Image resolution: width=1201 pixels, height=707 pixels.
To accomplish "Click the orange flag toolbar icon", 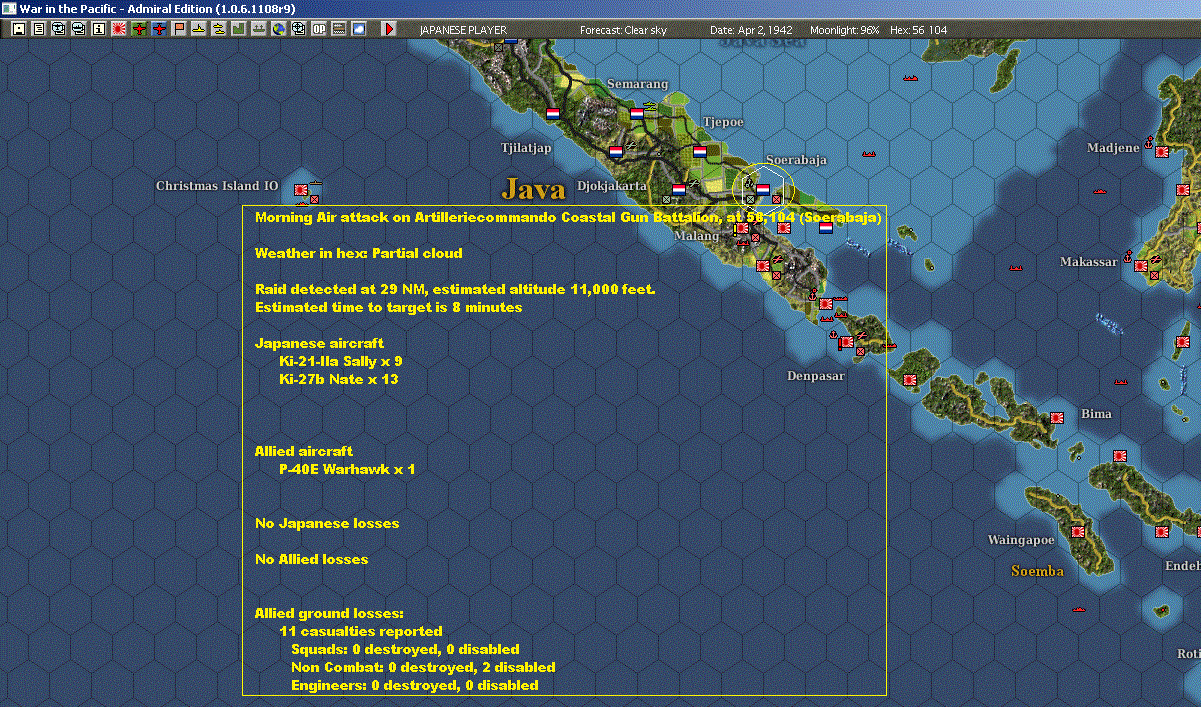I will (180, 29).
